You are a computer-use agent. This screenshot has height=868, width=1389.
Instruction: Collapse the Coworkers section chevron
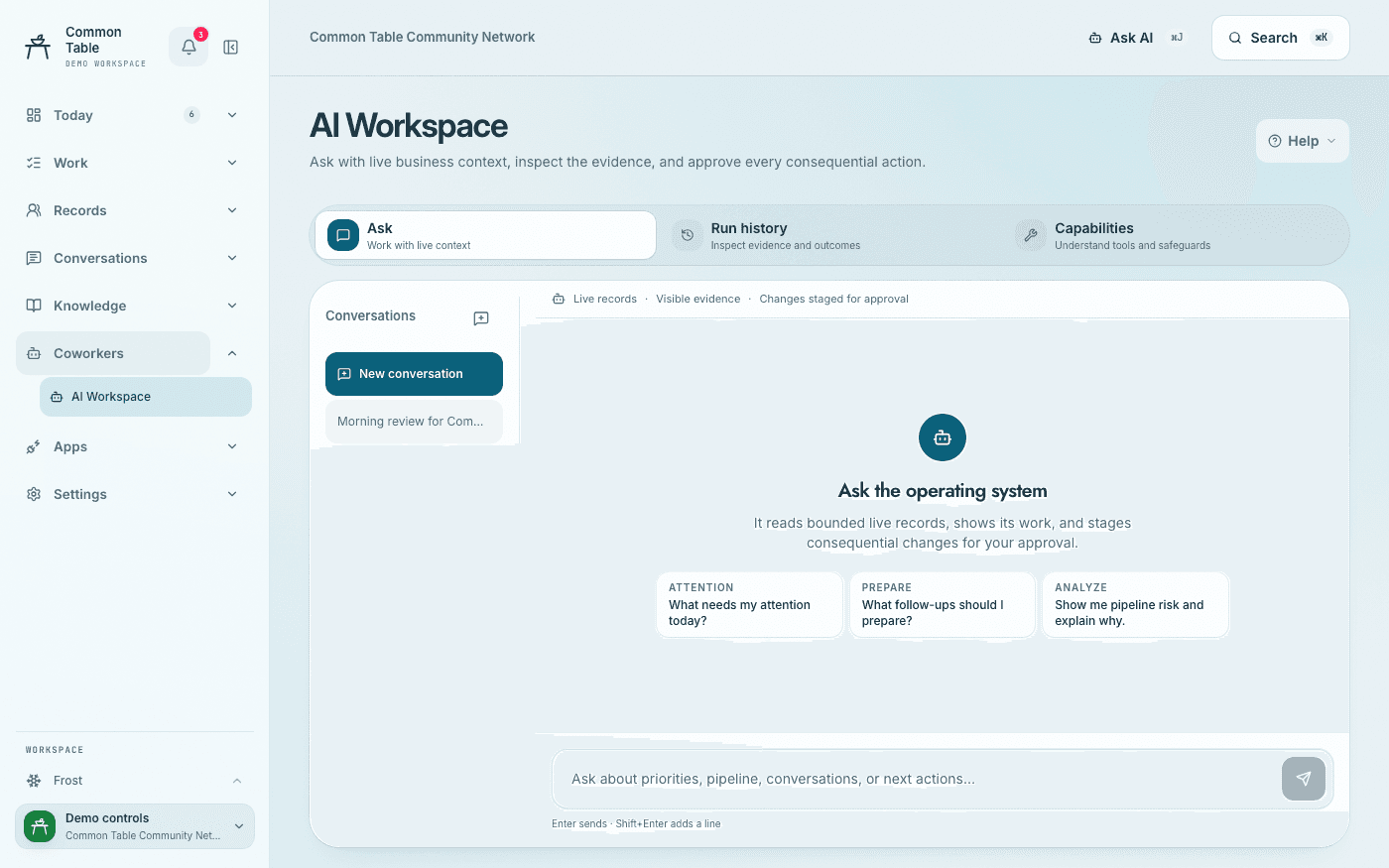tap(232, 353)
